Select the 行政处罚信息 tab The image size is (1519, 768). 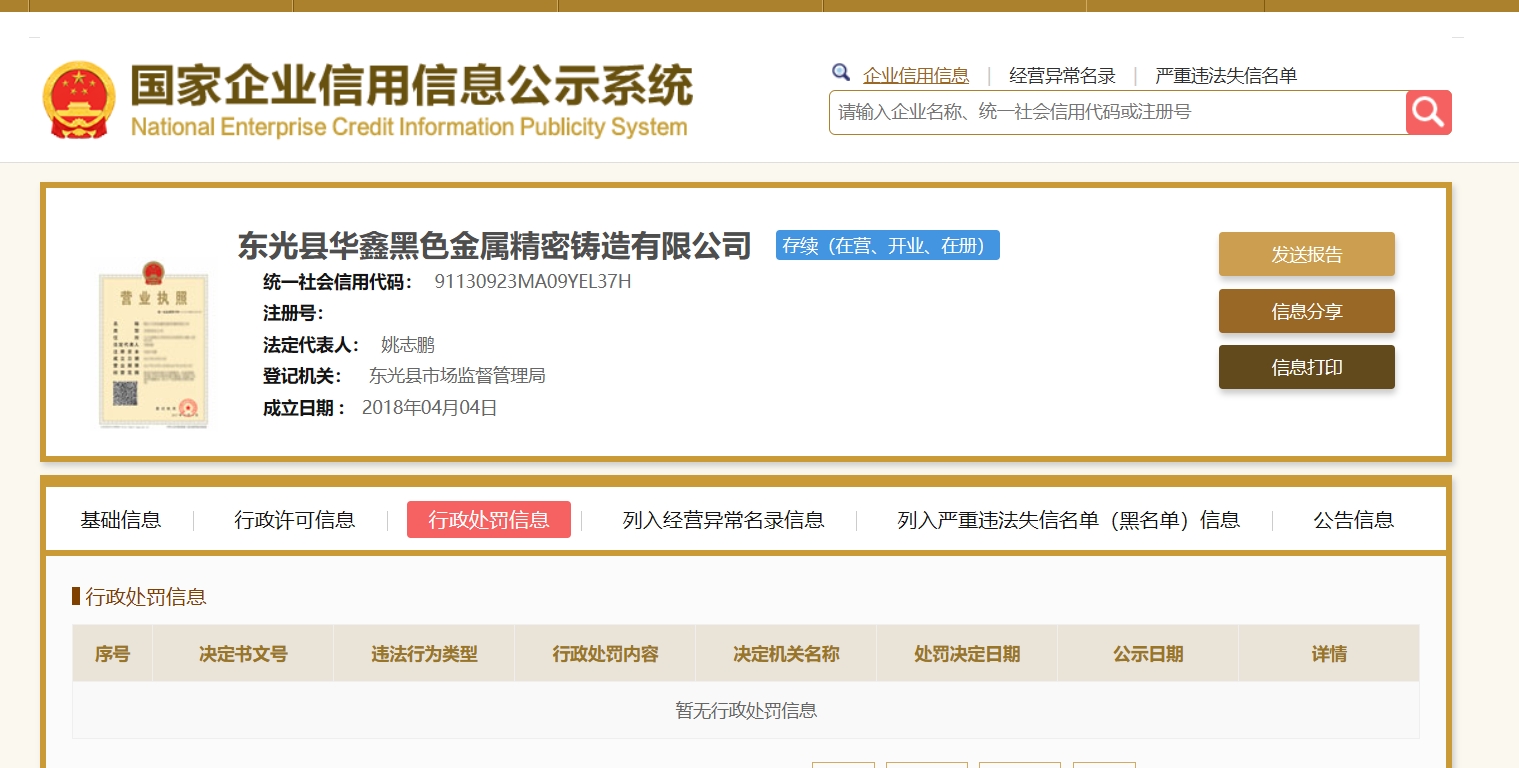pos(489,520)
